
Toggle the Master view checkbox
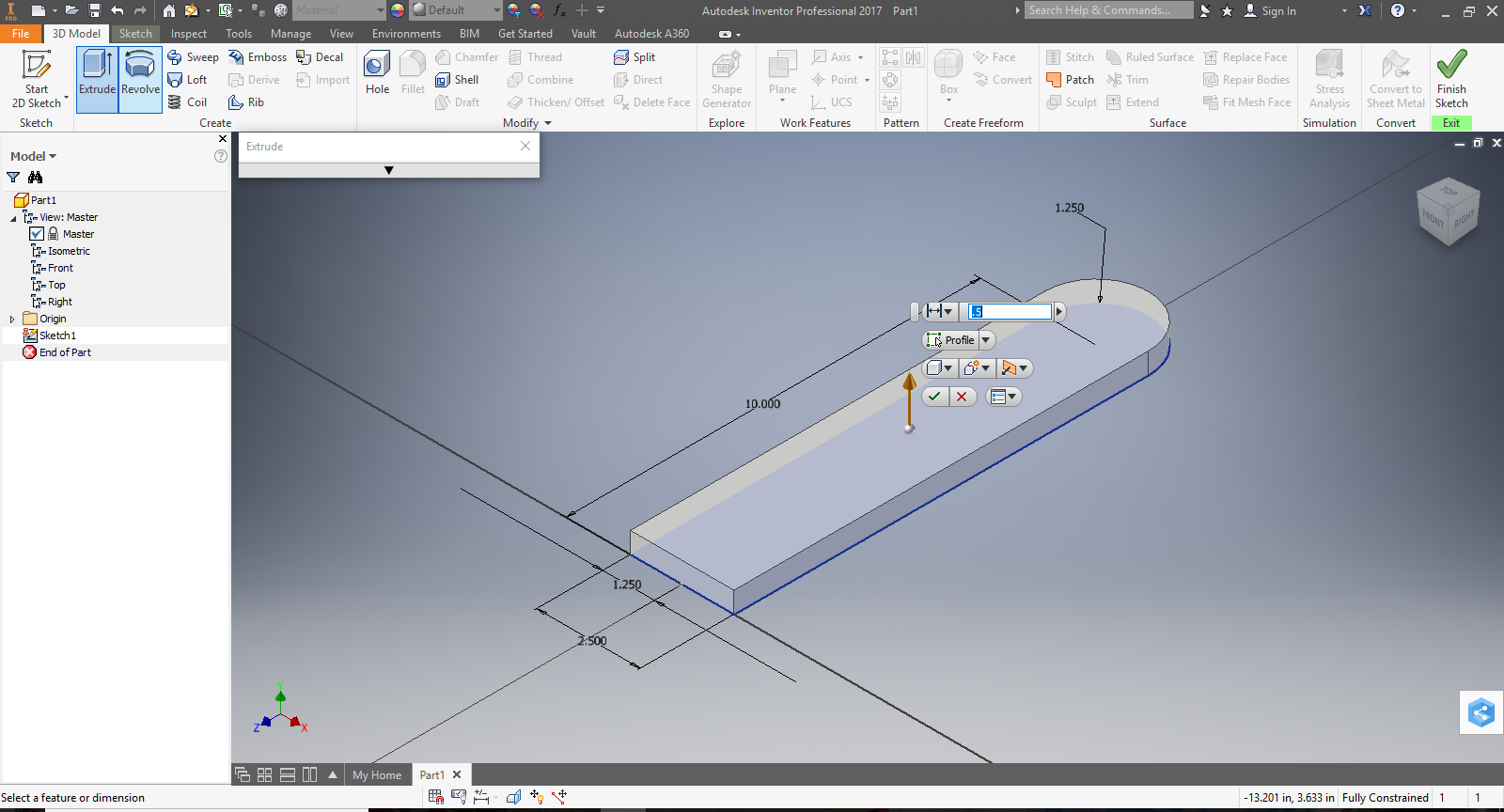pos(37,234)
